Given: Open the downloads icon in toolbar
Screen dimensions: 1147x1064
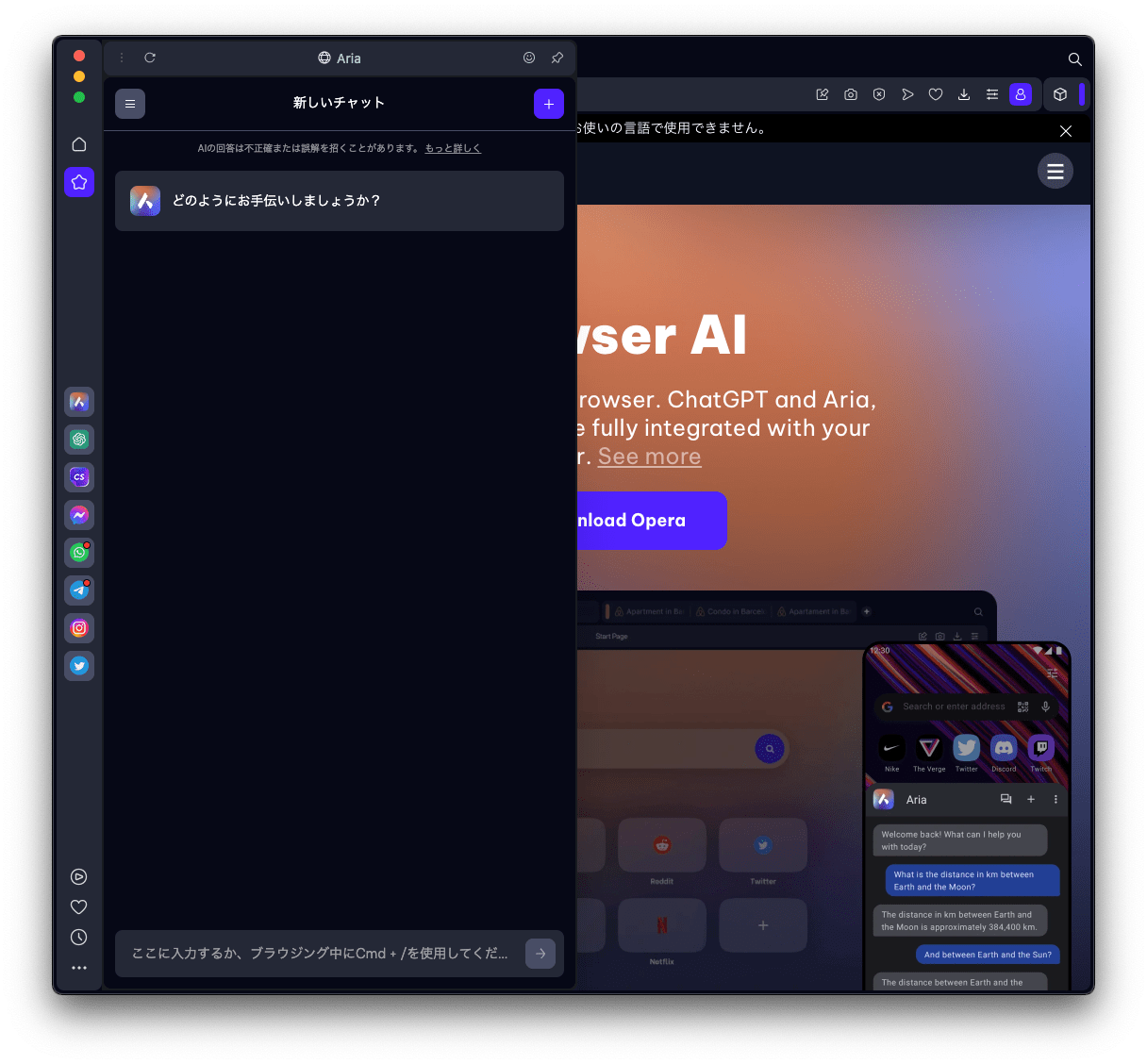Looking at the screenshot, I should pyautogui.click(x=964, y=94).
